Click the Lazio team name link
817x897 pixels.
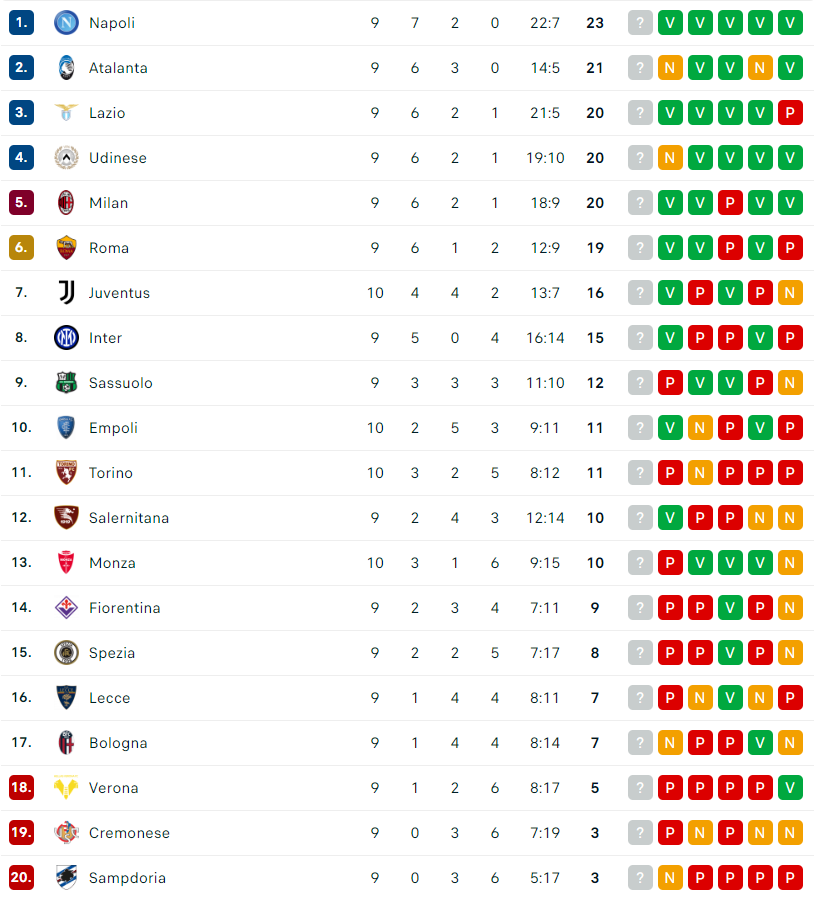click(107, 113)
